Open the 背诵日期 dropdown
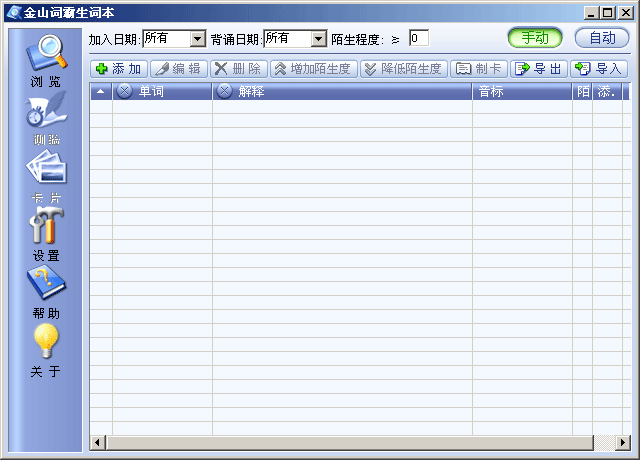Viewport: 640px width, 460px height. (x=319, y=39)
